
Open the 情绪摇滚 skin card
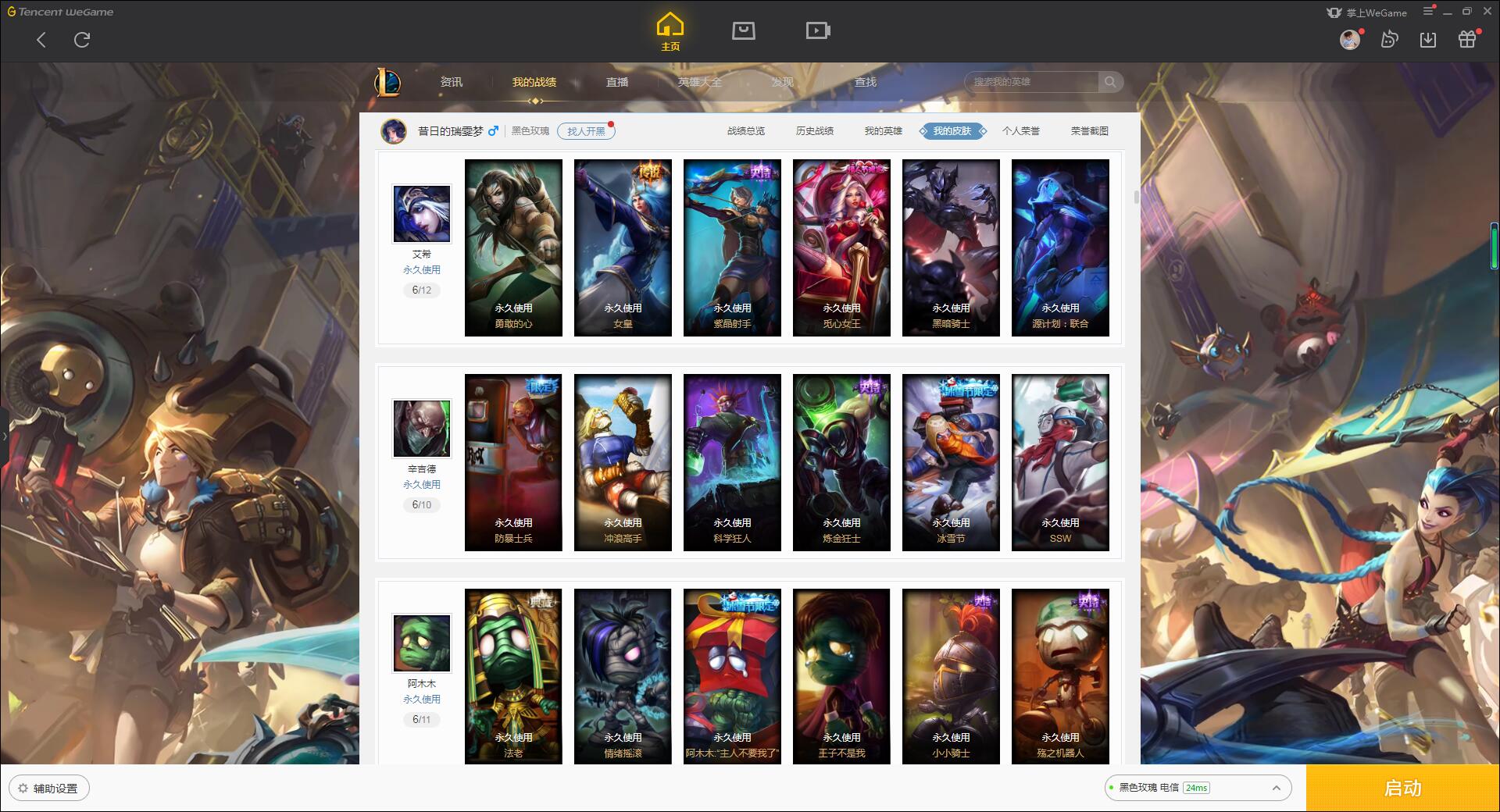pyautogui.click(x=623, y=676)
